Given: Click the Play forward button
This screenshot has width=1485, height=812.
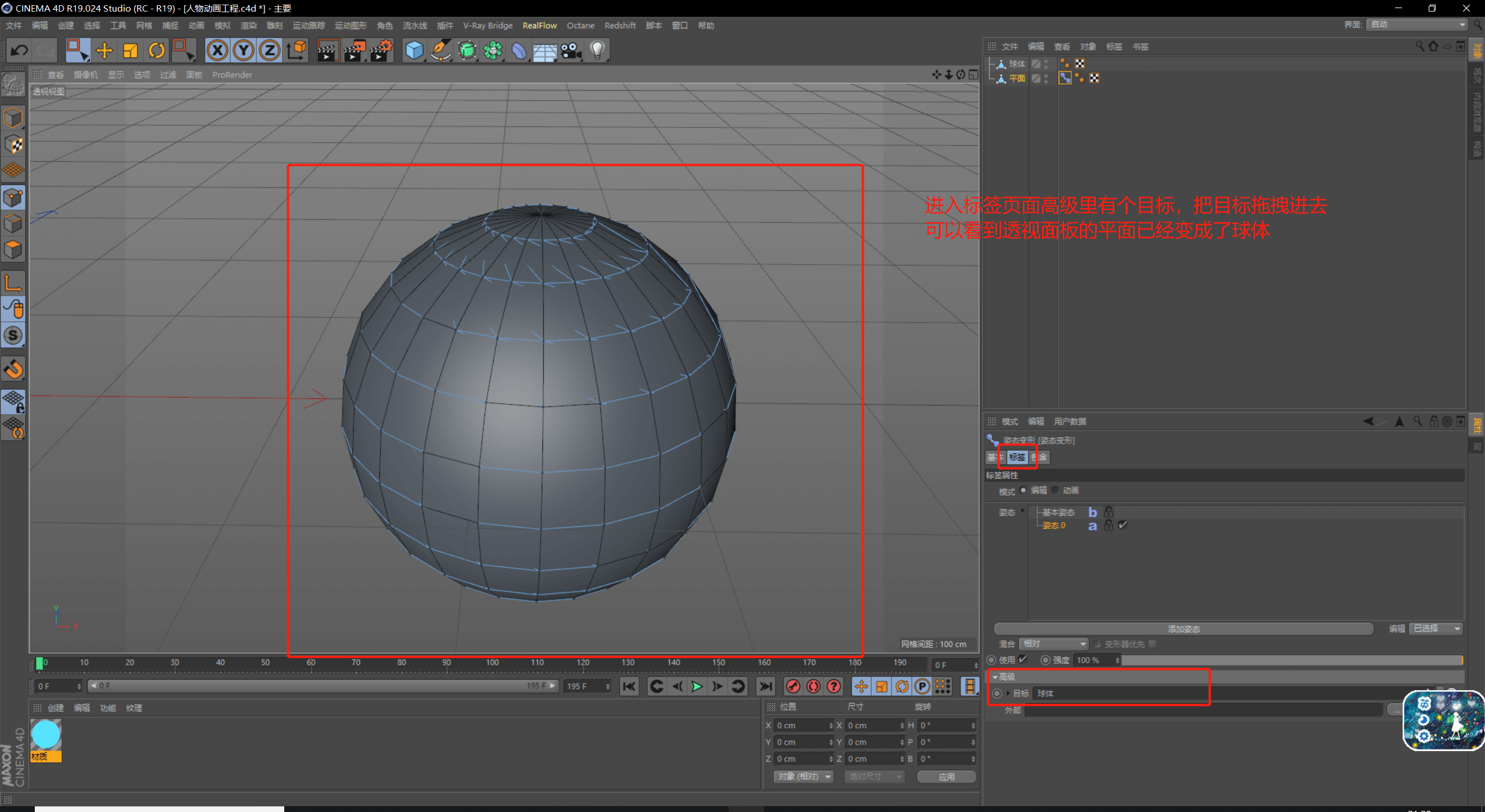Looking at the screenshot, I should coord(697,687).
